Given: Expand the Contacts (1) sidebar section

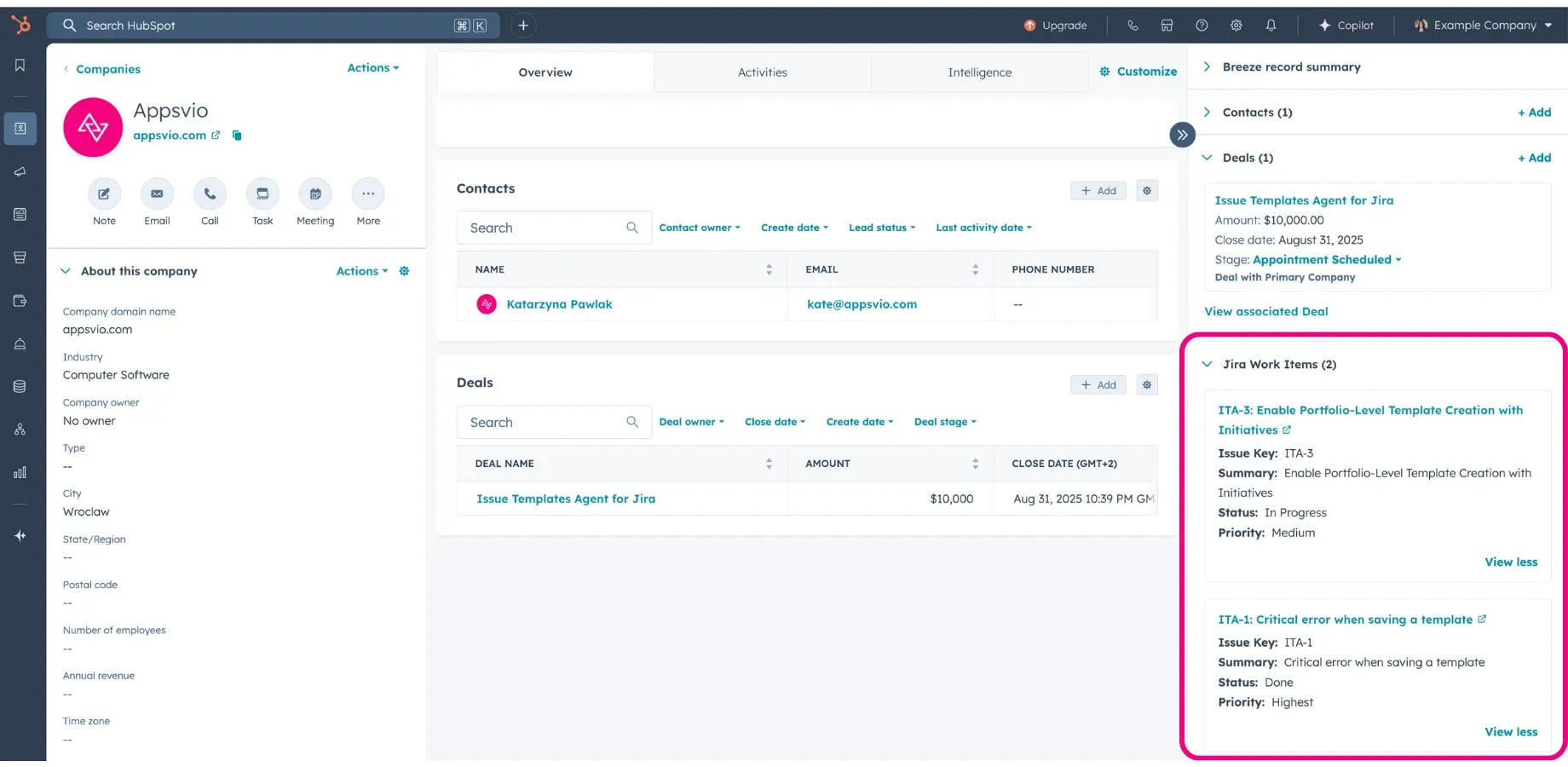Looking at the screenshot, I should point(1207,112).
